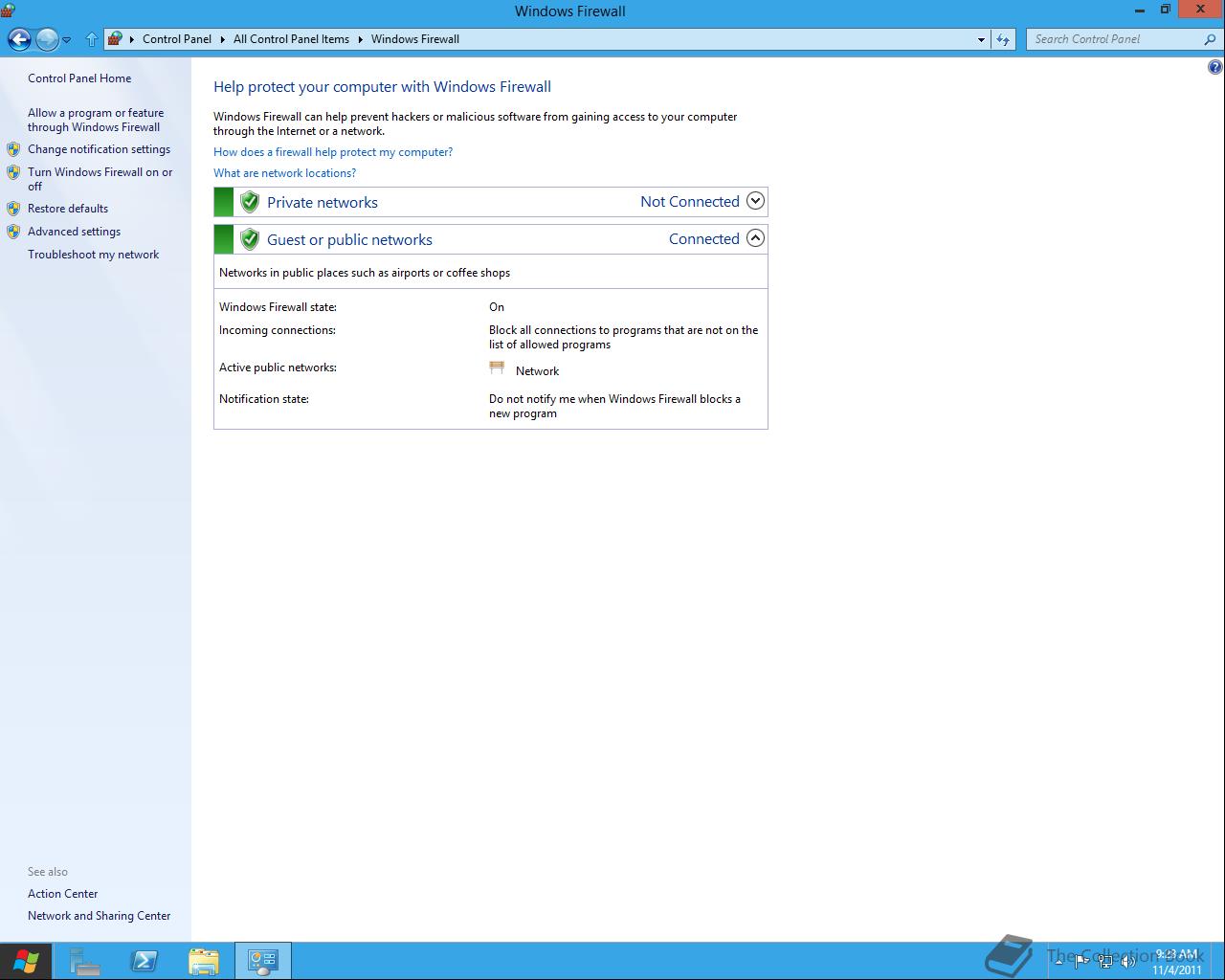
Task: Click the Action Center flag tray icon
Action: tap(1080, 961)
